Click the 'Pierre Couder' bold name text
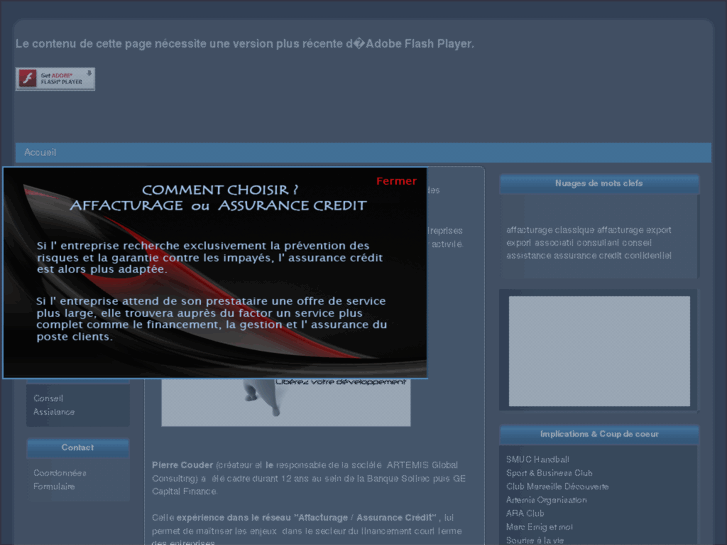 point(182,465)
